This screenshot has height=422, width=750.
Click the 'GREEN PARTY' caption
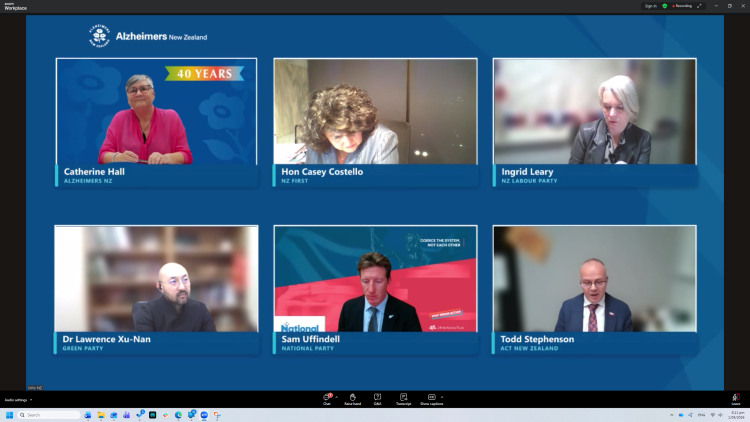tap(83, 348)
